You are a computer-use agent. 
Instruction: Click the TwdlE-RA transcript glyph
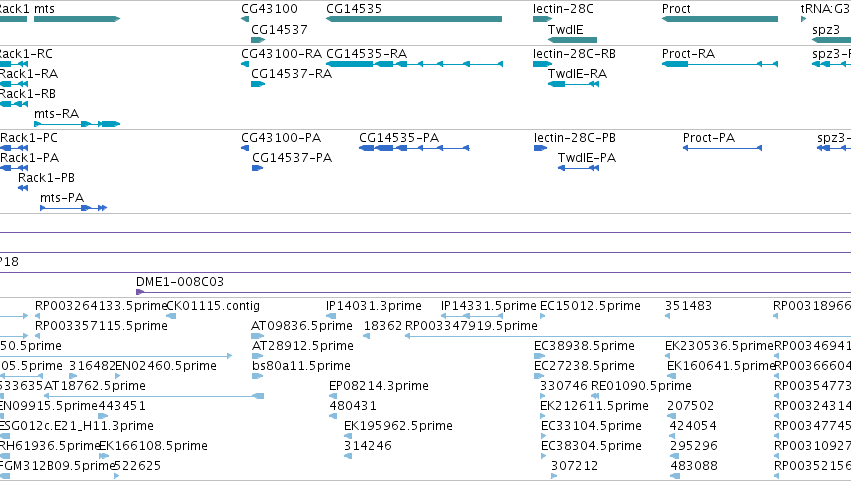(573, 84)
